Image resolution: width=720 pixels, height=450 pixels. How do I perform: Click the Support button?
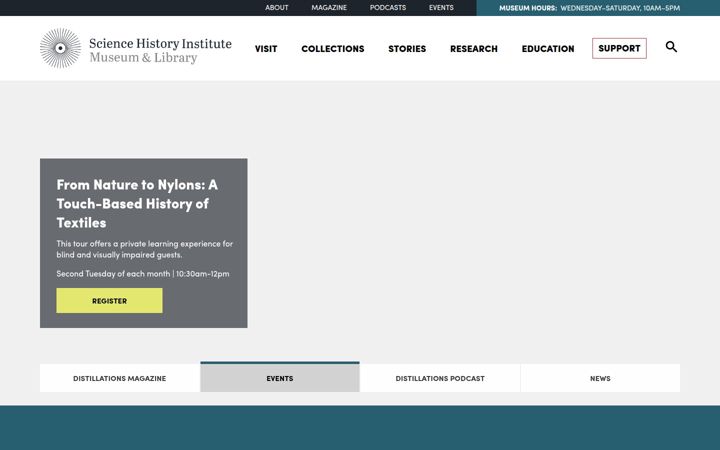[x=619, y=48]
